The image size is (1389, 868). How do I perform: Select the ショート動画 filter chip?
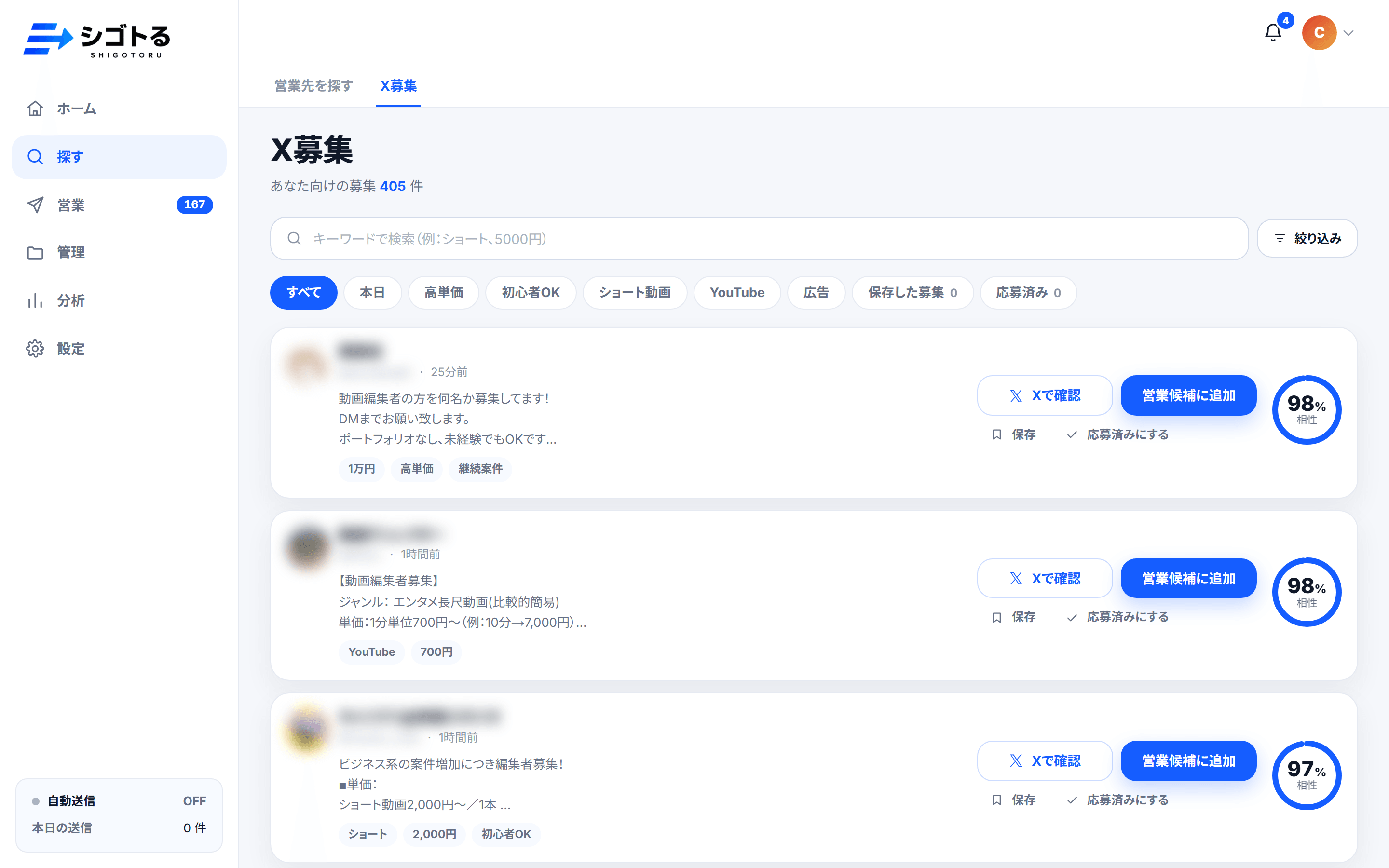[635, 293]
